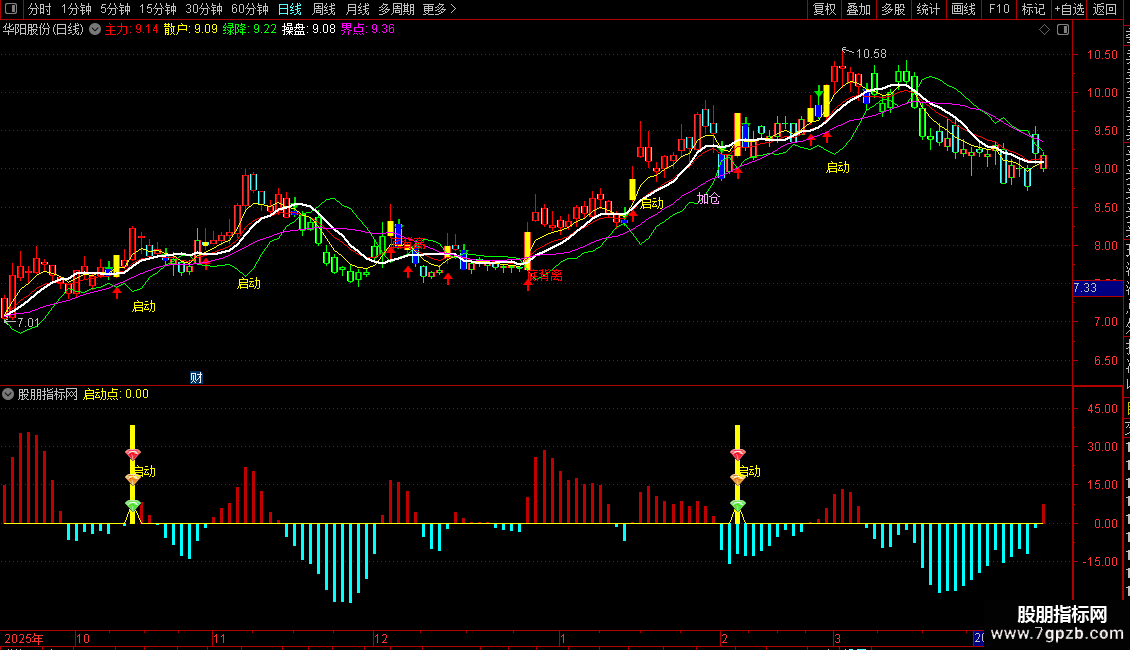1130x650 pixels.
Task: Click month 3 on the time axis
Action: 837,638
